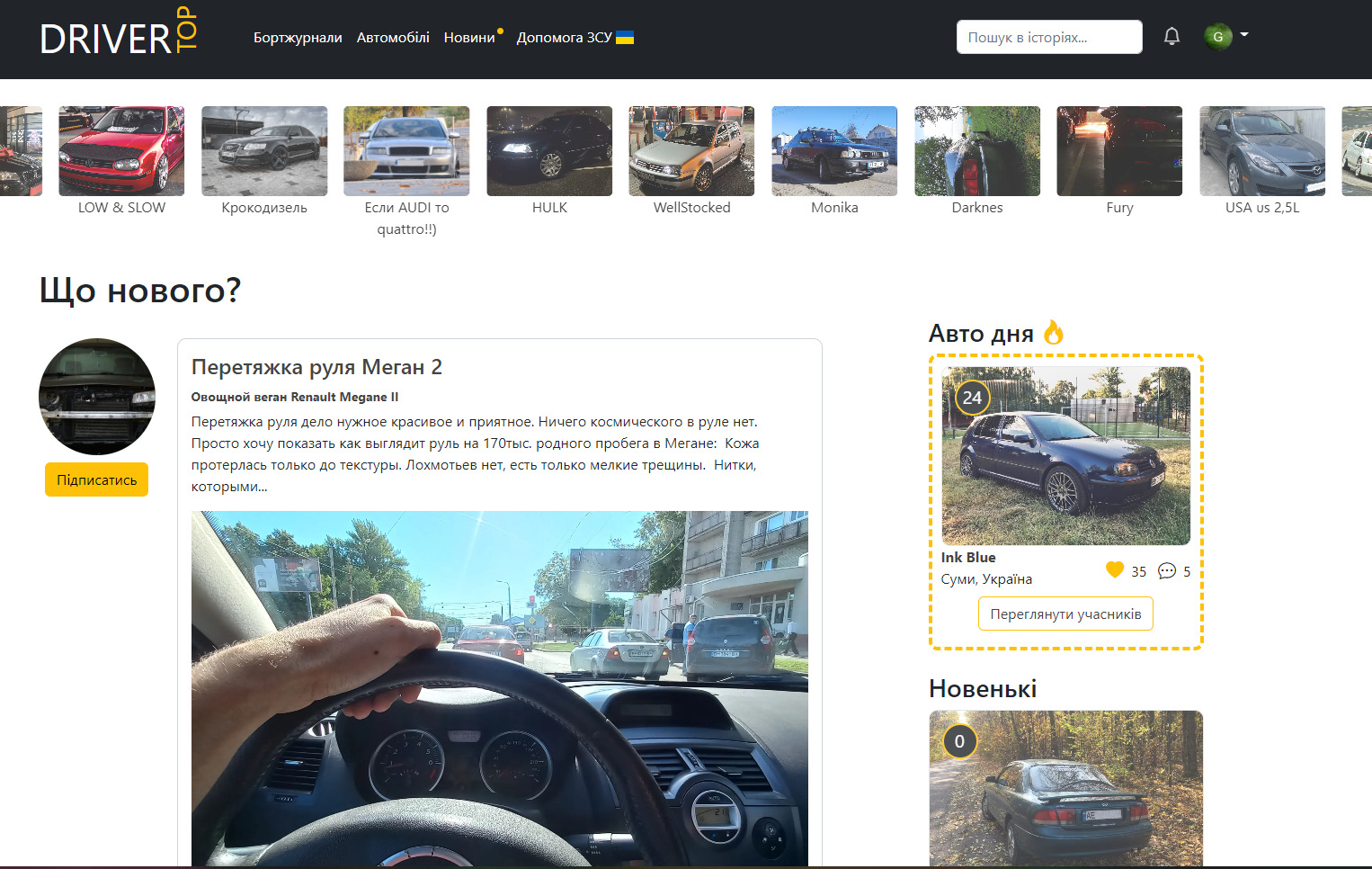This screenshot has height=869, width=1372.
Task: Open the Перетяжка руля Меган 2 post title
Action: click(316, 367)
